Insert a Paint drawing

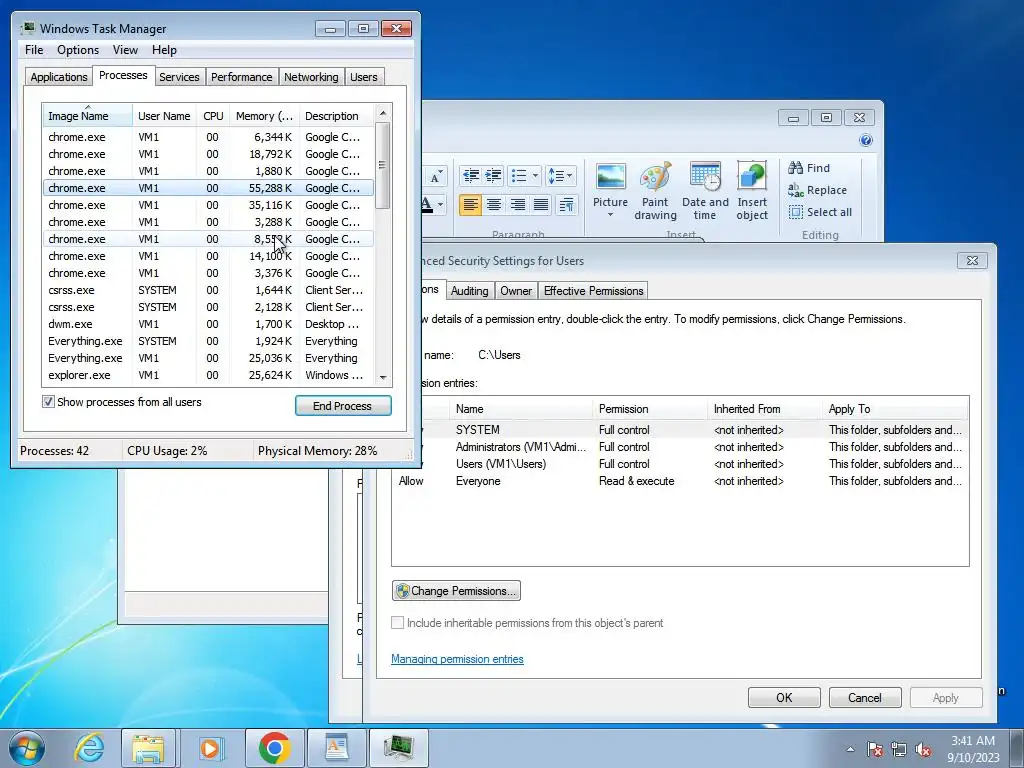coord(655,191)
